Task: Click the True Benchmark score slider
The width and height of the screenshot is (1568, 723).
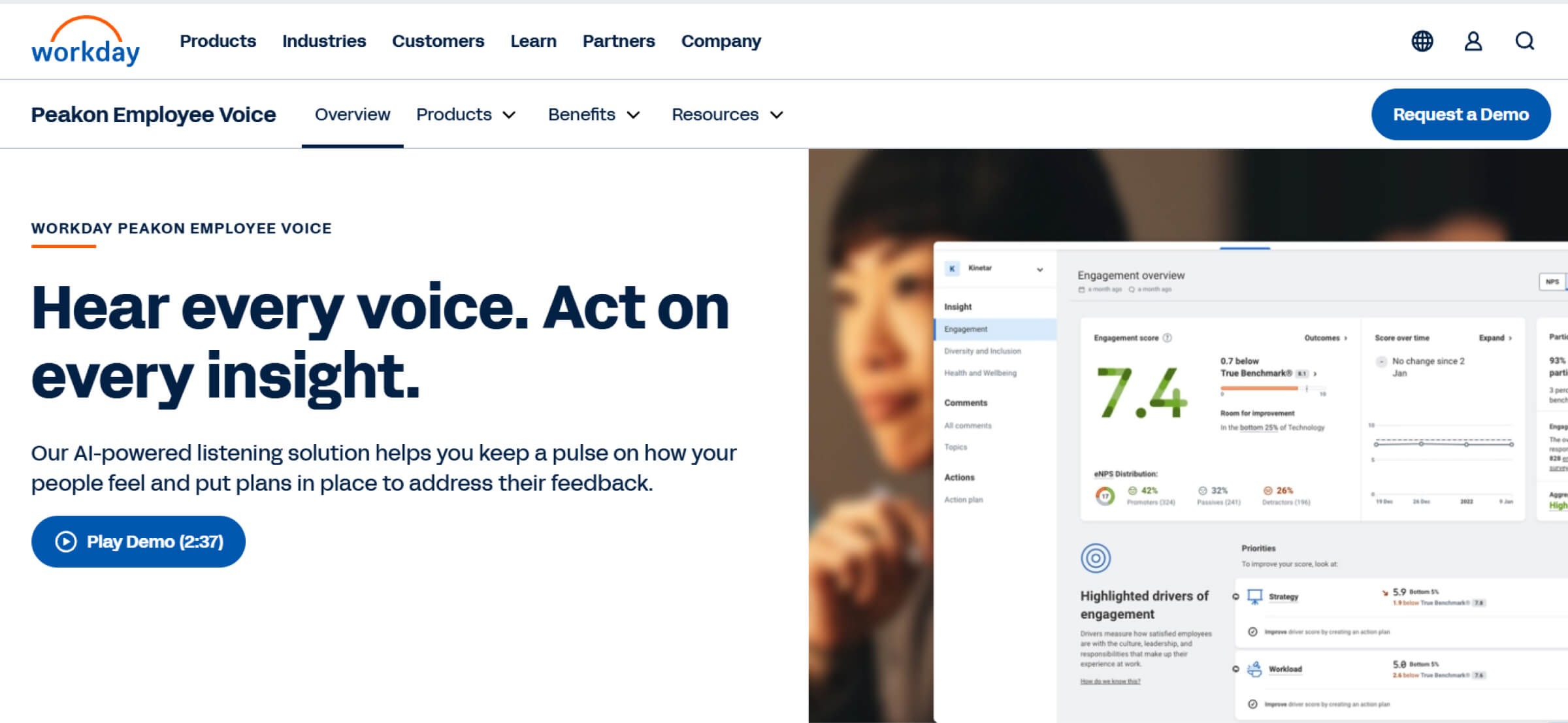Action: pos(1261,387)
